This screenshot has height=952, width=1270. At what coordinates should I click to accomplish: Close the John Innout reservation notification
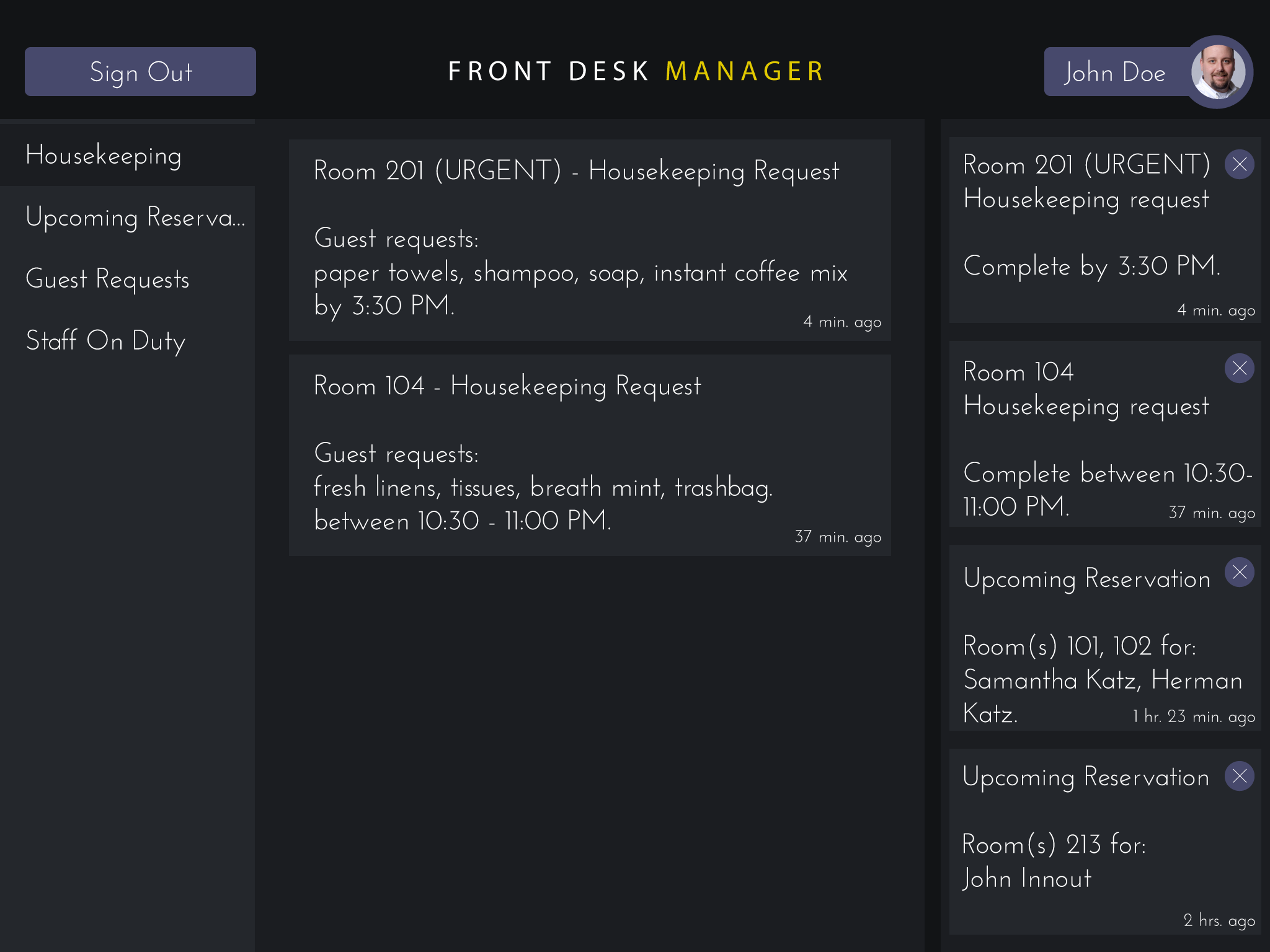coord(1239,776)
